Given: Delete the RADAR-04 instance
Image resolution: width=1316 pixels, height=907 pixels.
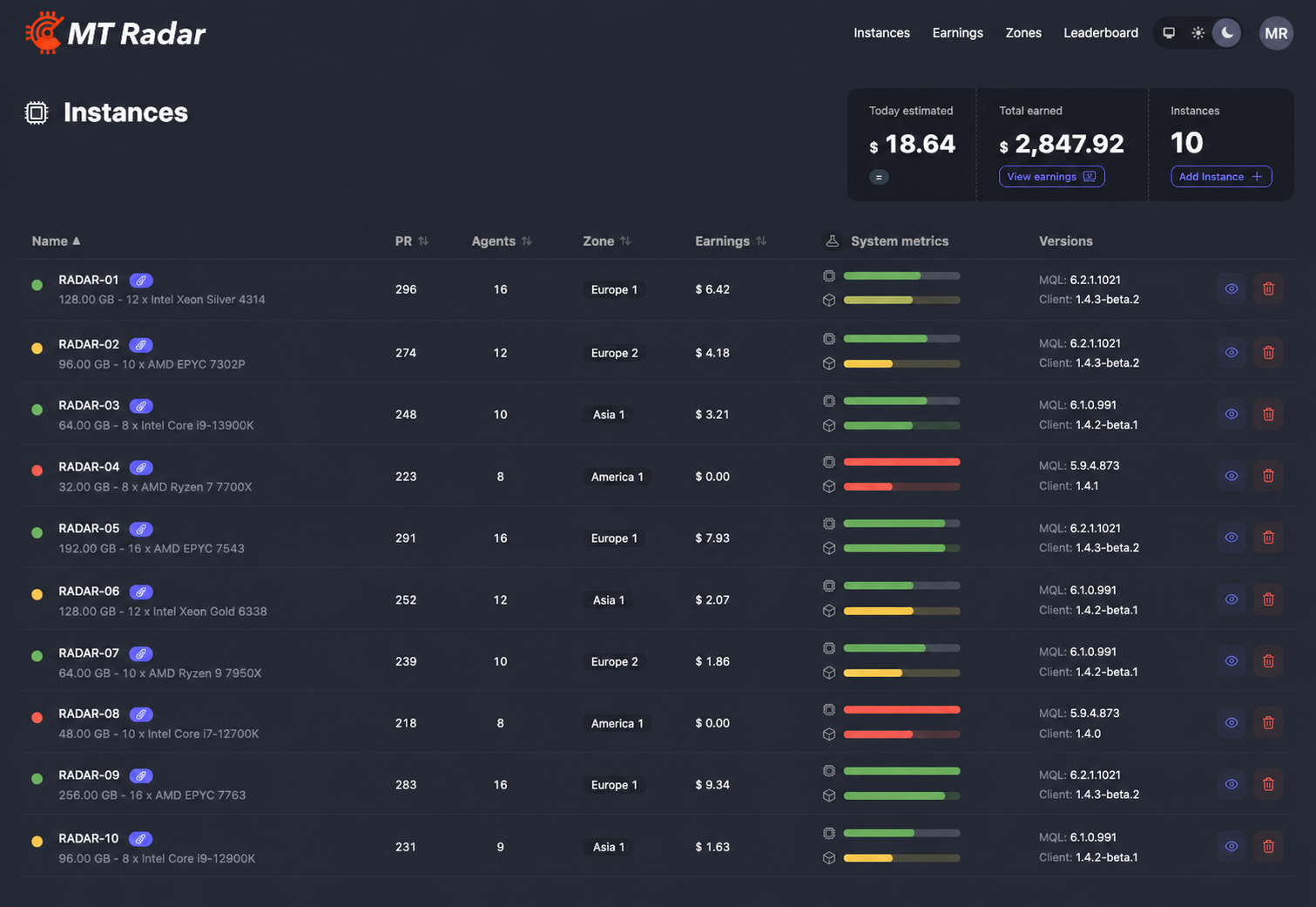Looking at the screenshot, I should (x=1268, y=476).
